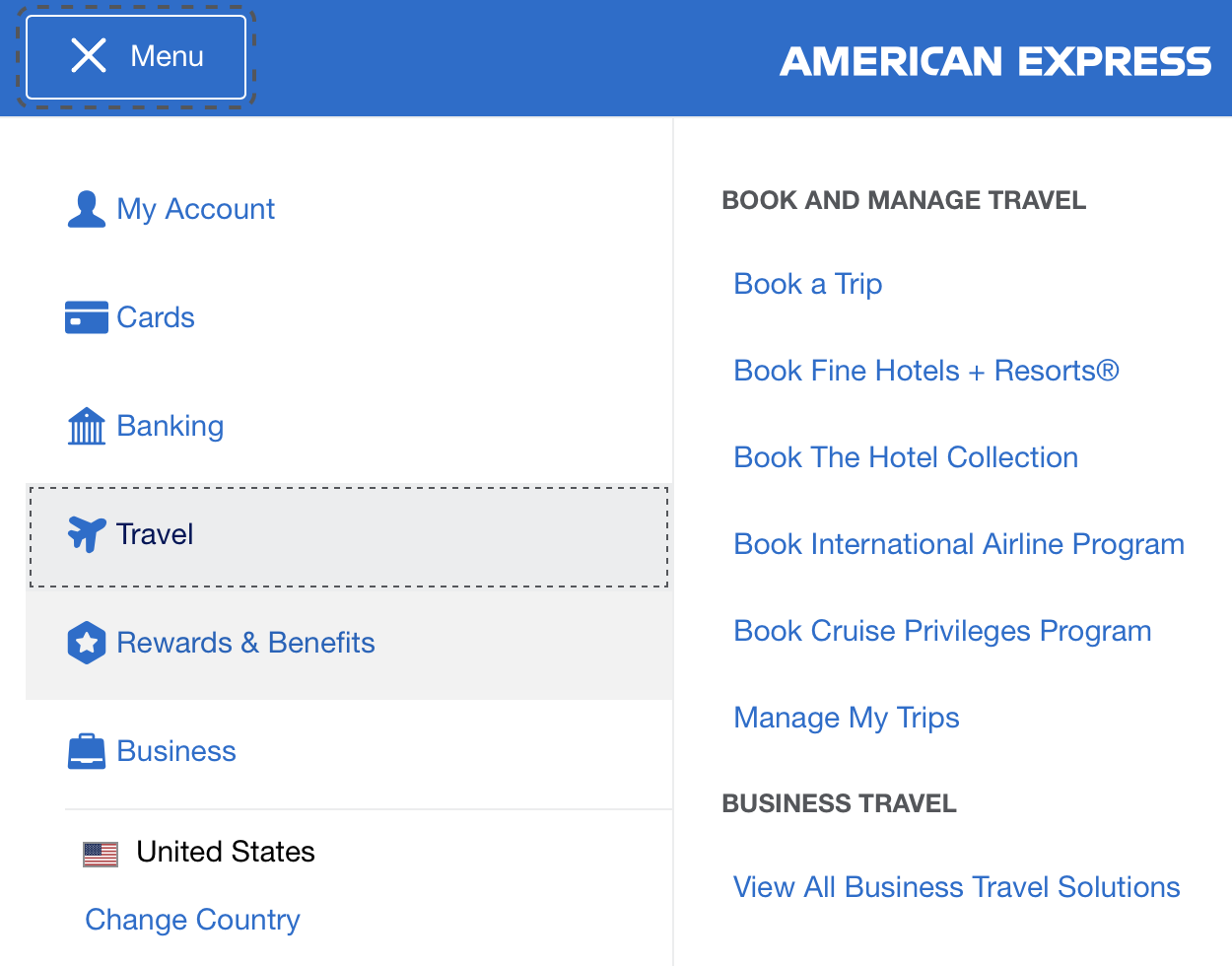1232x966 pixels.
Task: Open the My Account menu entry
Action: [195, 208]
